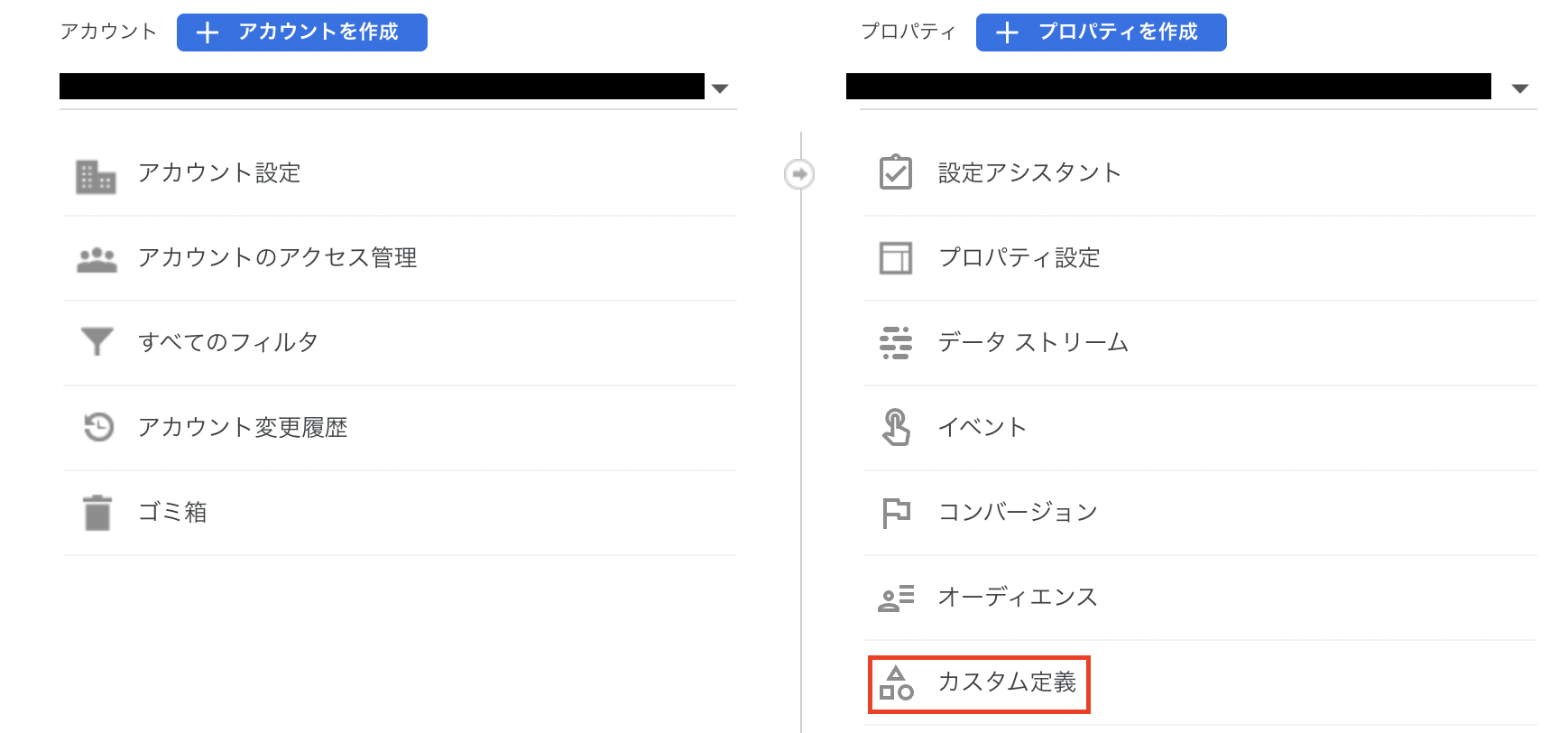1568x733 pixels.
Task: Open コンバージョン menu item
Action: pyautogui.click(x=1200, y=513)
